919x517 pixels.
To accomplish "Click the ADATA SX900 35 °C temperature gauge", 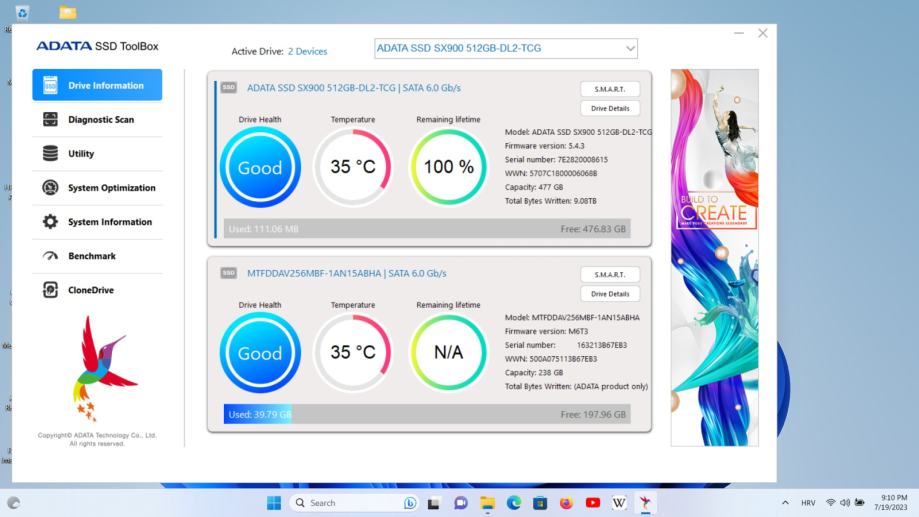I will pos(353,167).
